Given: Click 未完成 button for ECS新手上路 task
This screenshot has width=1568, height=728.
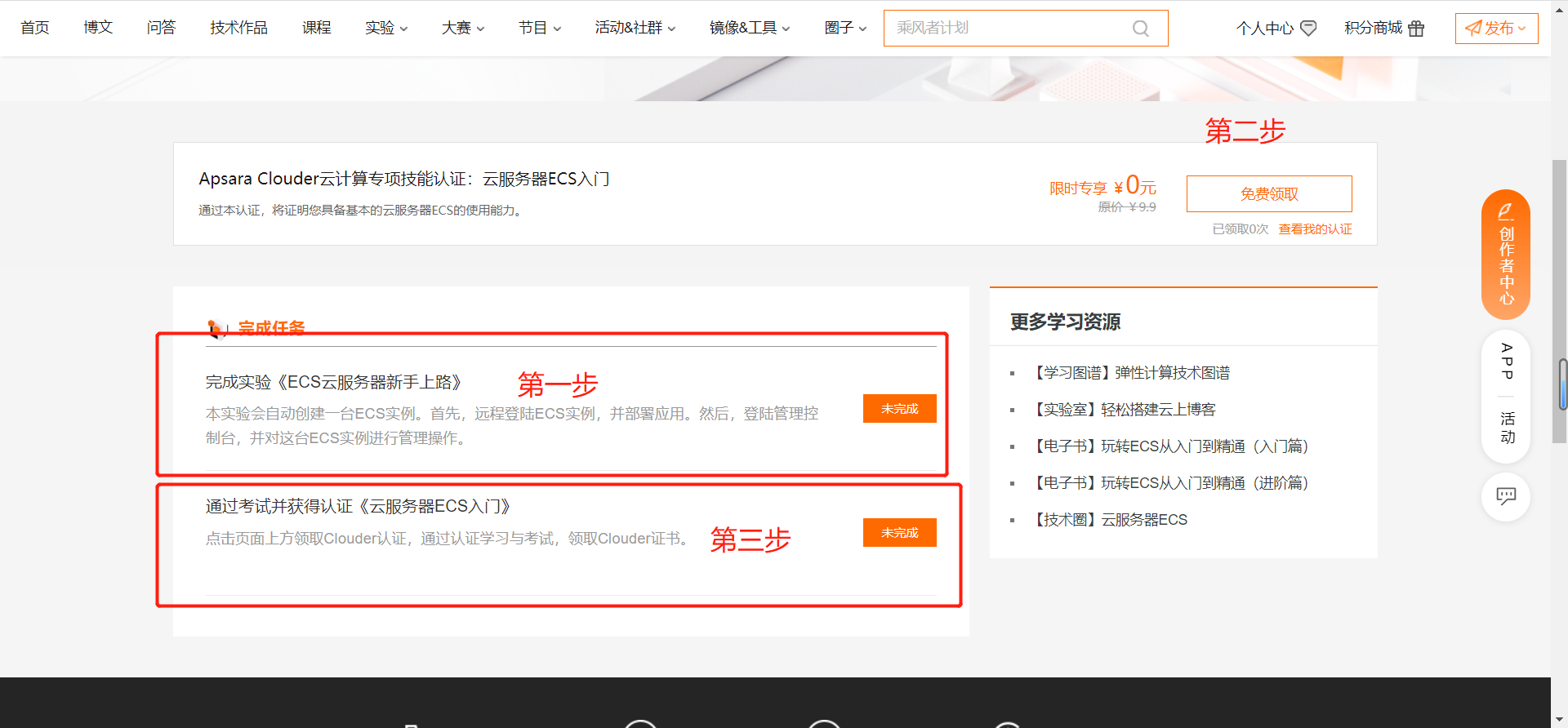Looking at the screenshot, I should [x=900, y=409].
